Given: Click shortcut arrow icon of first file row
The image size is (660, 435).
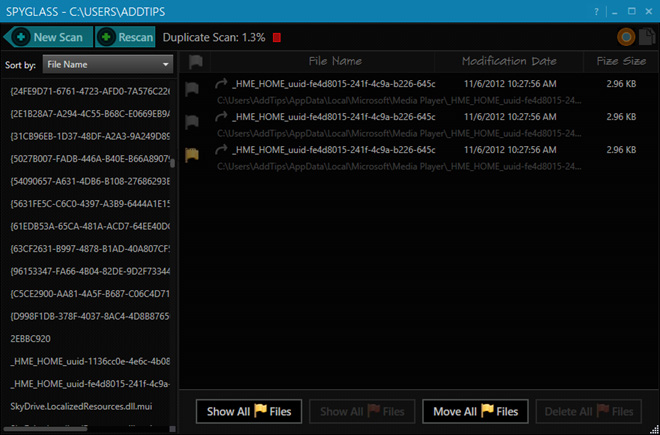Looking at the screenshot, I should 221,84.
